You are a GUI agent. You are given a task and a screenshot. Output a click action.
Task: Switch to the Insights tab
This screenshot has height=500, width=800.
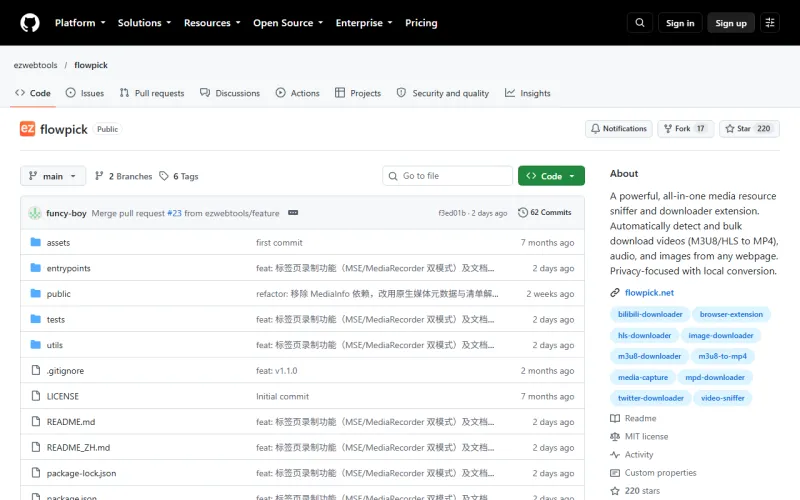click(528, 93)
